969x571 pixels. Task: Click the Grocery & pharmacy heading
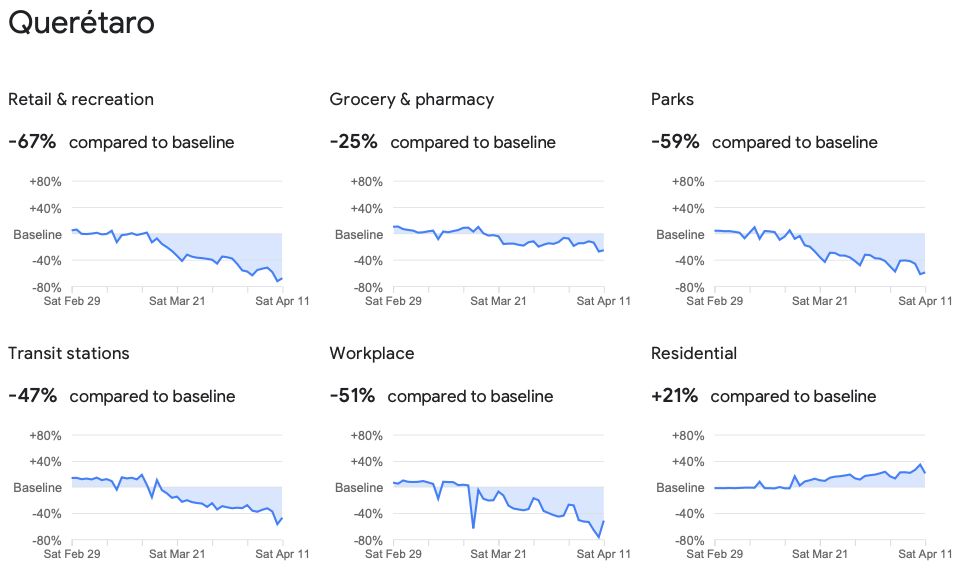[x=412, y=99]
